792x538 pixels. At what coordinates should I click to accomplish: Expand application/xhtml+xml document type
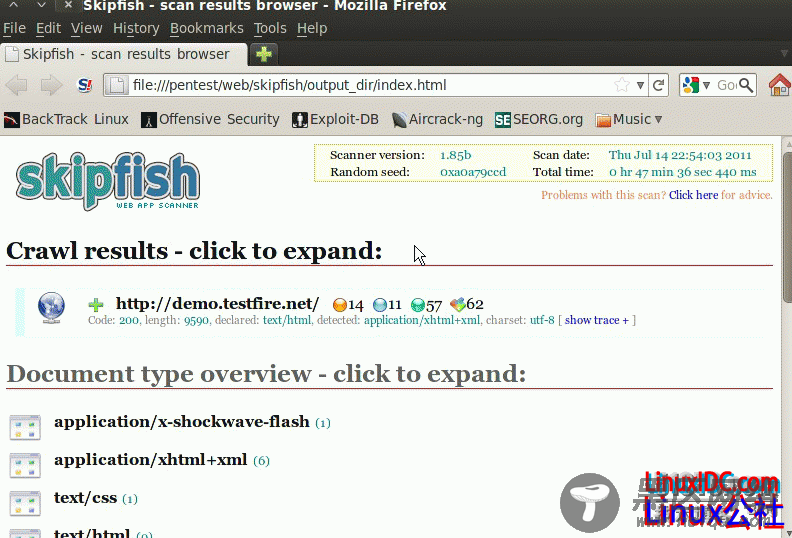151,459
